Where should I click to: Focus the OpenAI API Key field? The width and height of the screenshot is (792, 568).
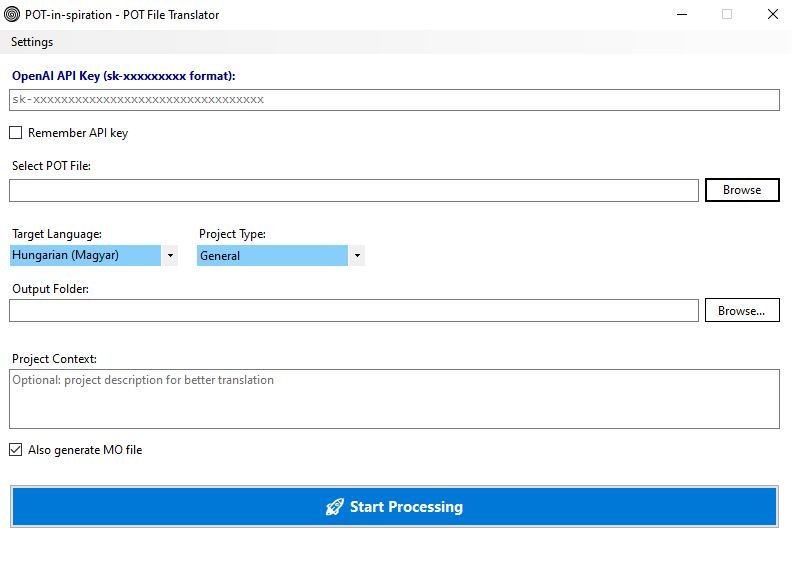(x=394, y=100)
